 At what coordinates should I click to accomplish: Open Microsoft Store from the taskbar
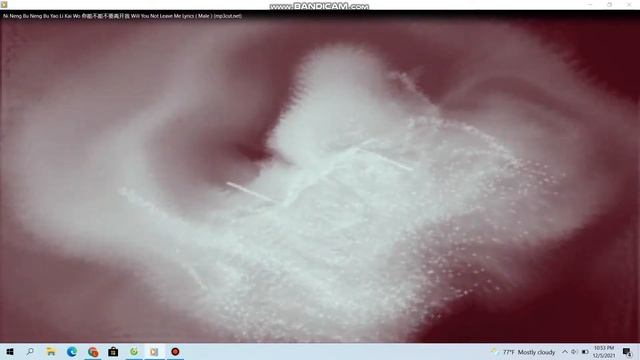click(x=113, y=351)
